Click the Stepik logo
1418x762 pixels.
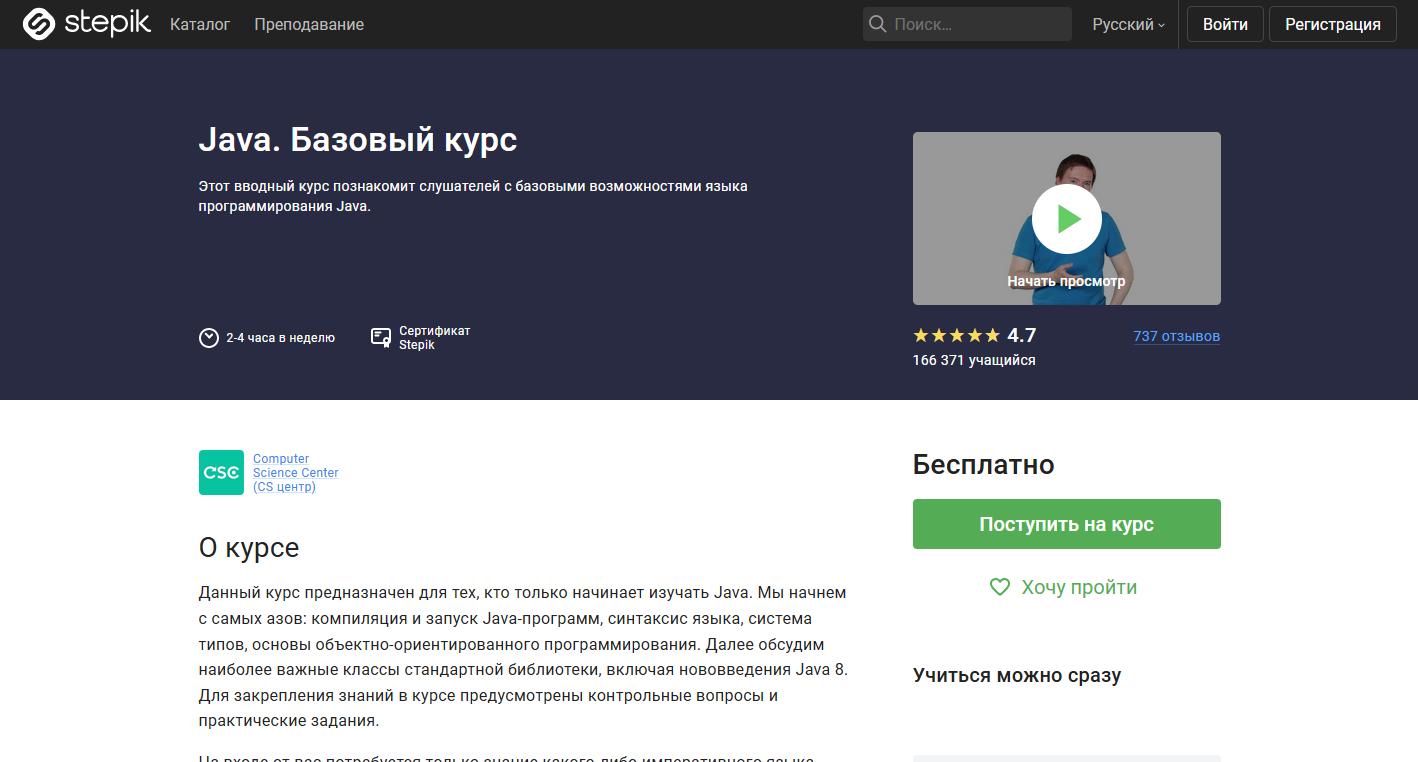tap(86, 23)
